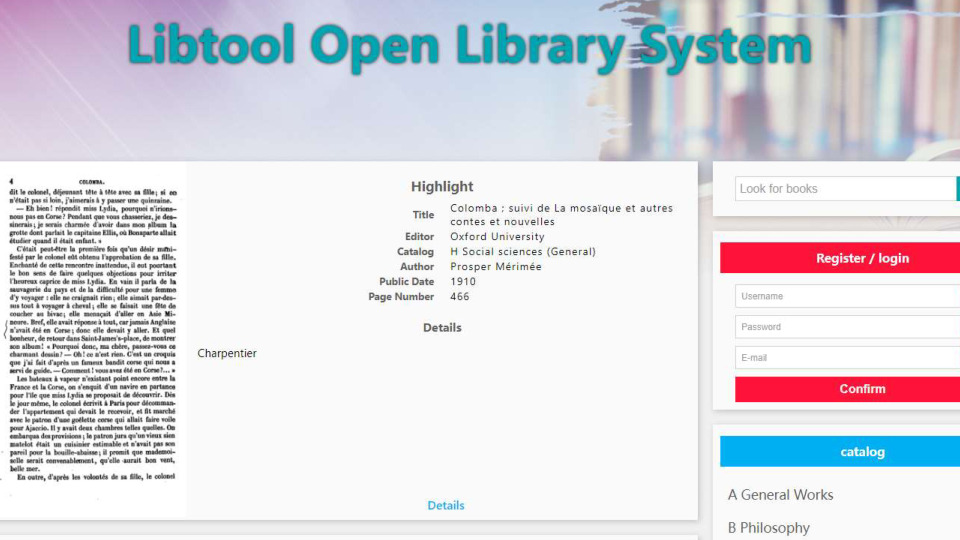Click the Oxford University editor value
This screenshot has width=960, height=540.
pos(497,236)
